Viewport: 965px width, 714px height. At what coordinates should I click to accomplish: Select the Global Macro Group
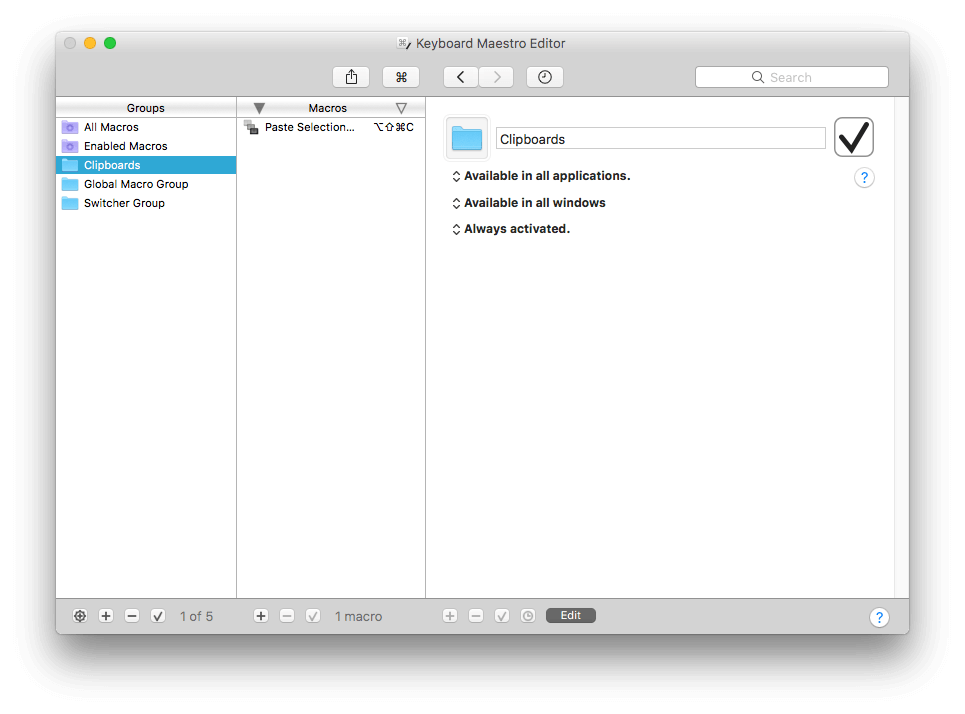point(135,184)
